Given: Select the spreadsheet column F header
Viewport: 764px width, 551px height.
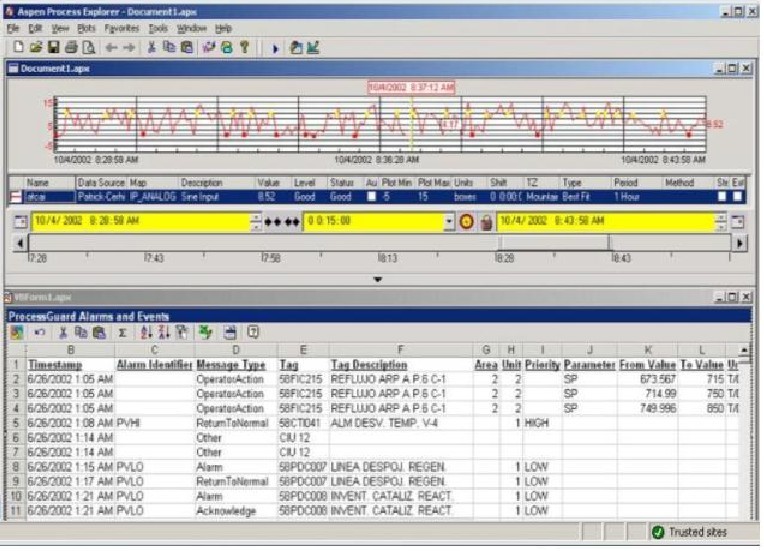Looking at the screenshot, I should (401, 350).
